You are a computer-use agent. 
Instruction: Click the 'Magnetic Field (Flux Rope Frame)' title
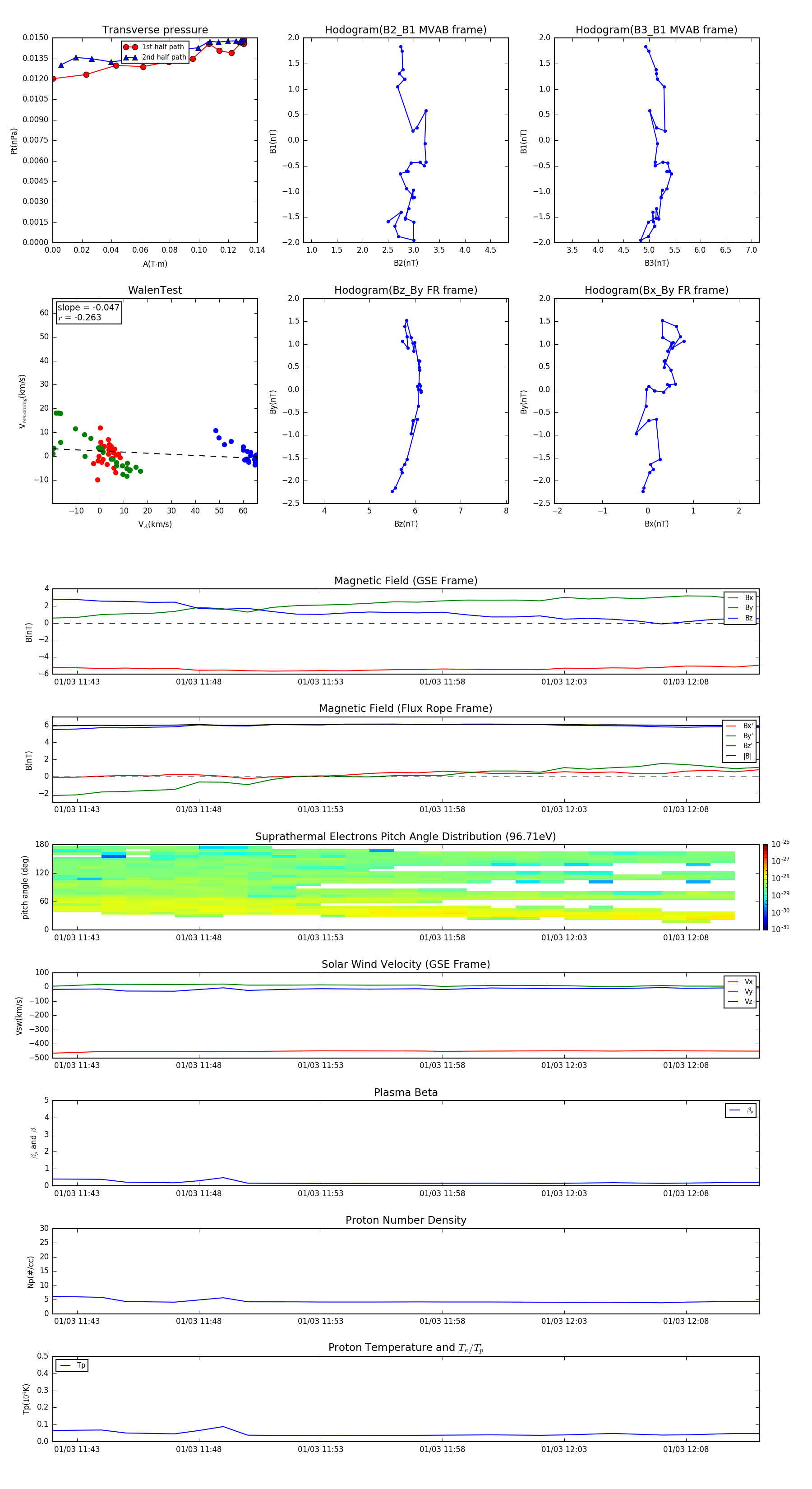pyautogui.click(x=406, y=709)
